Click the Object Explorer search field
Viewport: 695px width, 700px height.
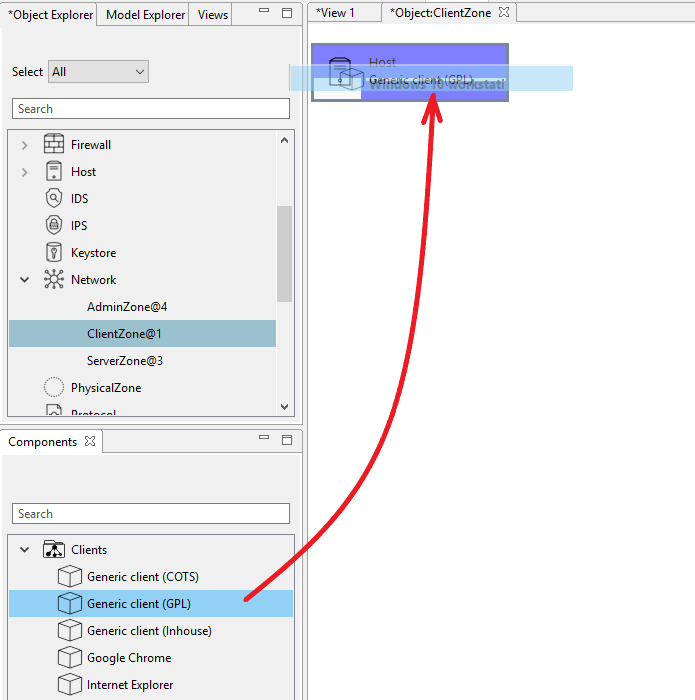(151, 108)
